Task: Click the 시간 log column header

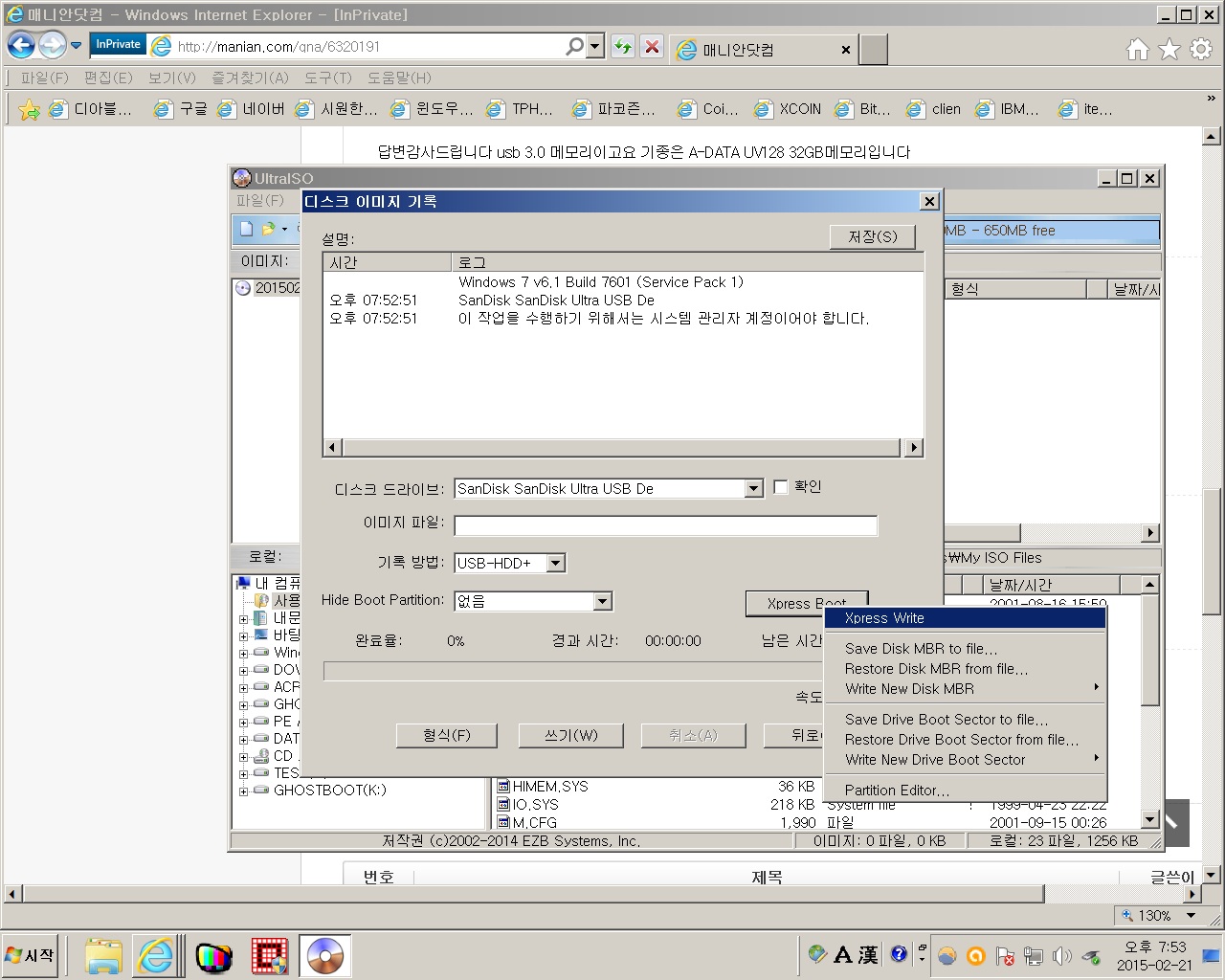Action: coord(387,262)
